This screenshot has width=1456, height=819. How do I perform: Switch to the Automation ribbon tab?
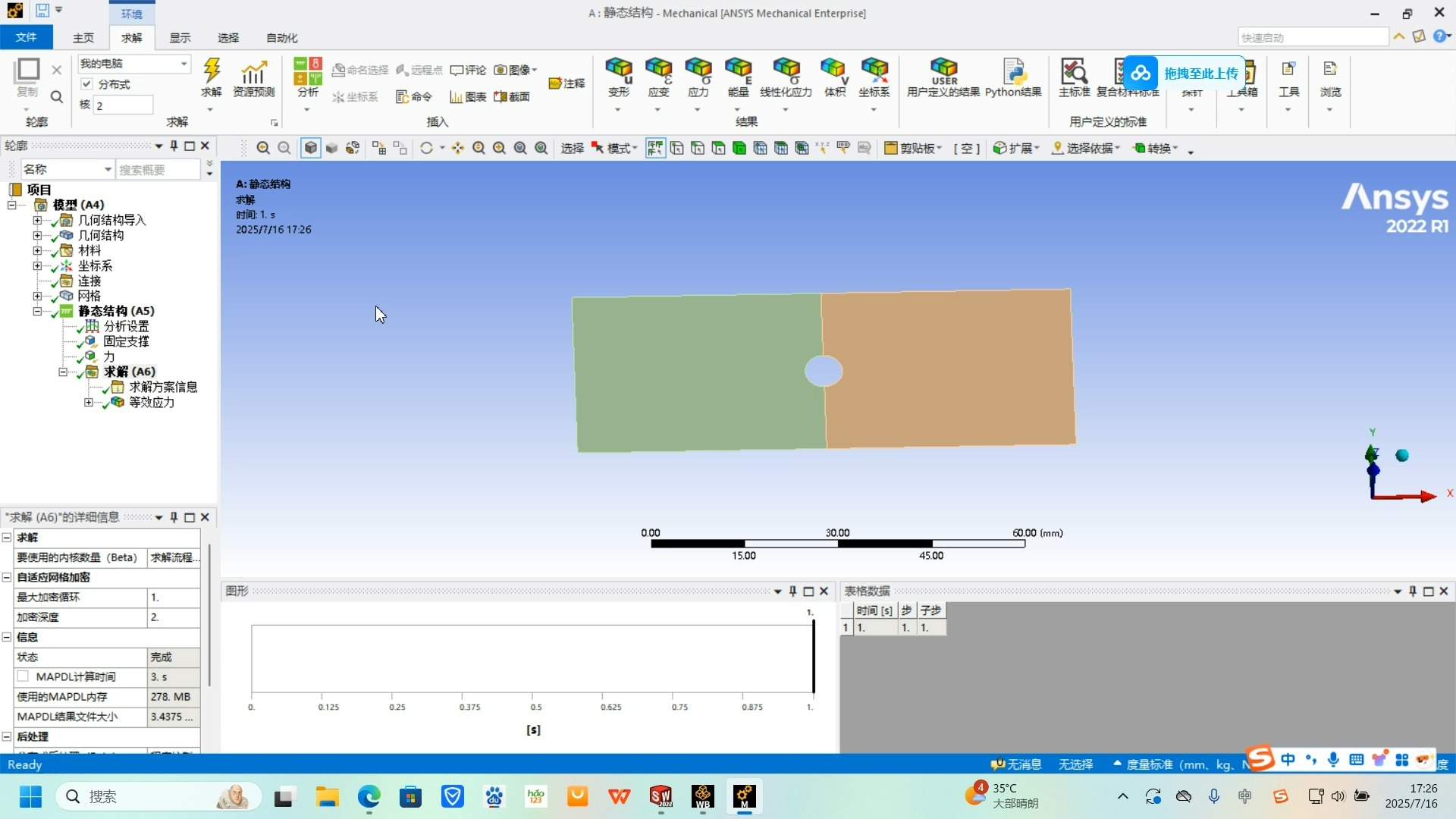click(x=282, y=37)
